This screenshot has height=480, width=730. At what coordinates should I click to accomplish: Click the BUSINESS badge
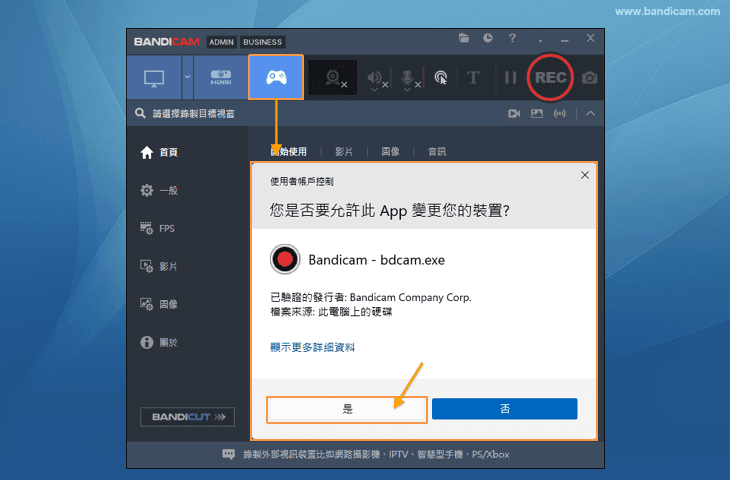[263, 42]
